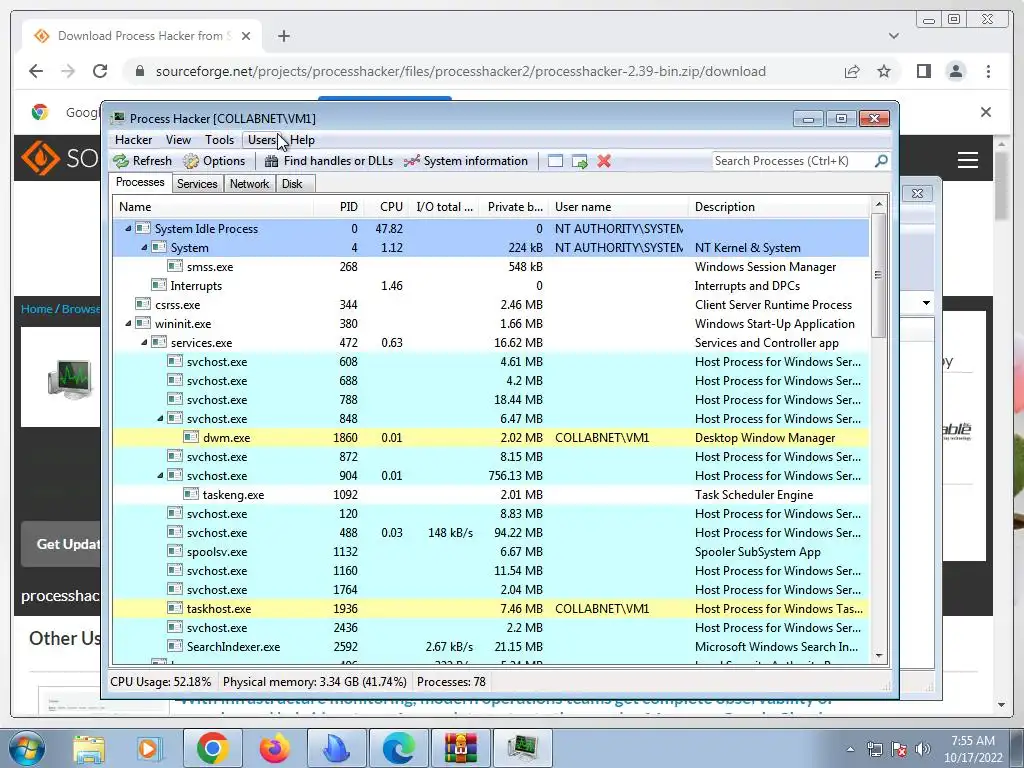1024x768 pixels.
Task: Select the Interrupts row
Action: click(491, 285)
